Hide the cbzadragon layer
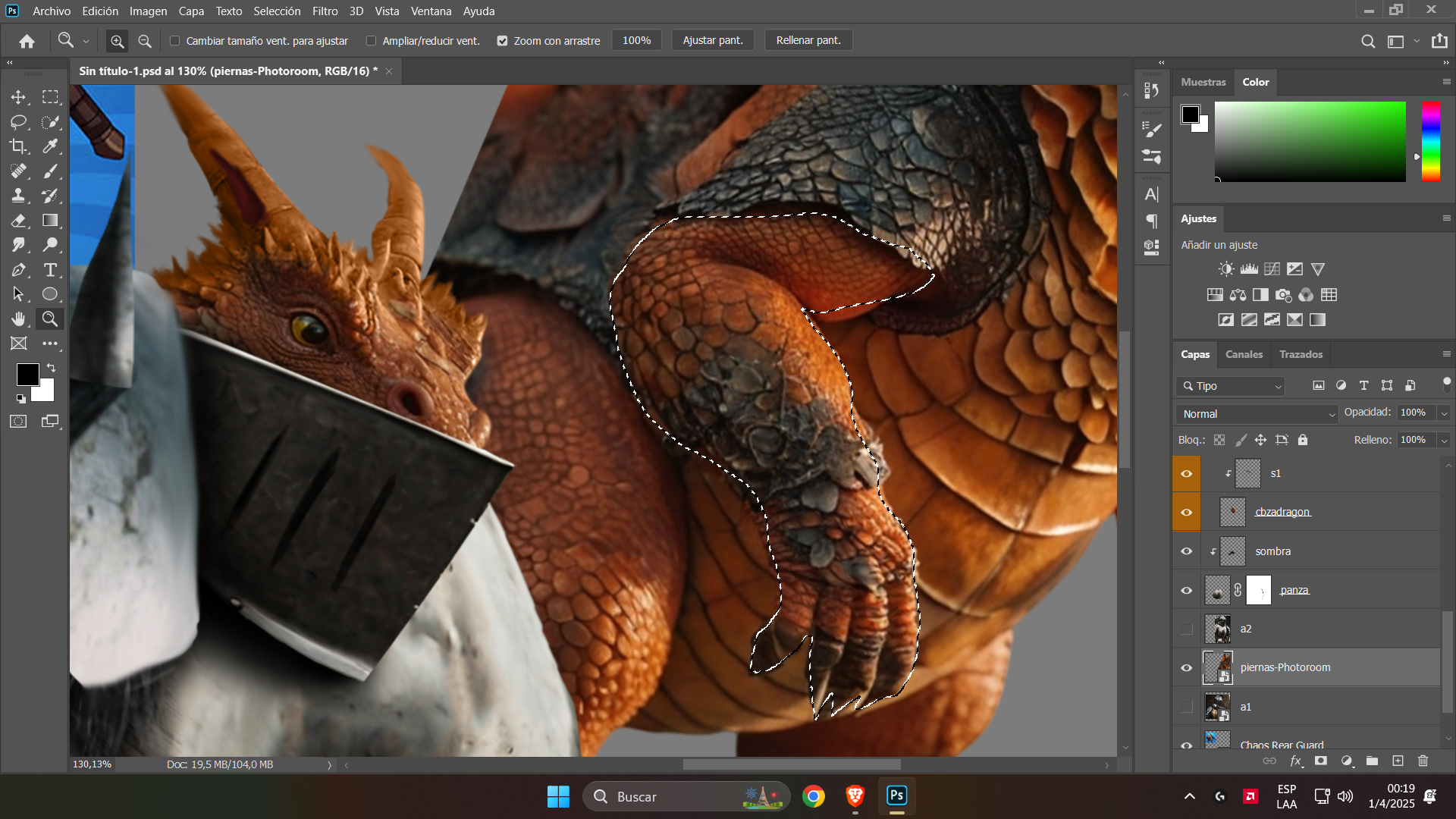 [1187, 513]
